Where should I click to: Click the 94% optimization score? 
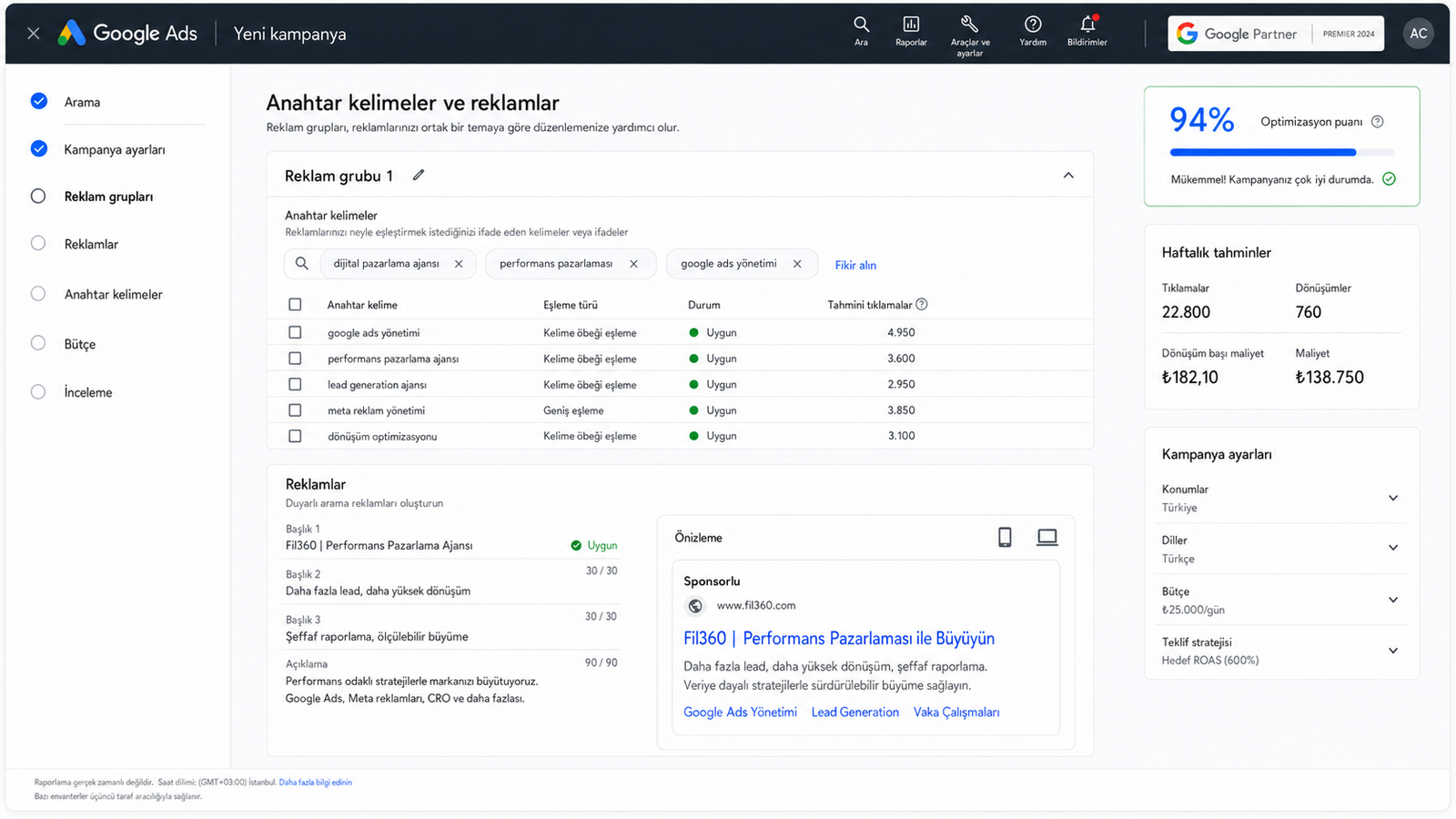pos(1201,120)
